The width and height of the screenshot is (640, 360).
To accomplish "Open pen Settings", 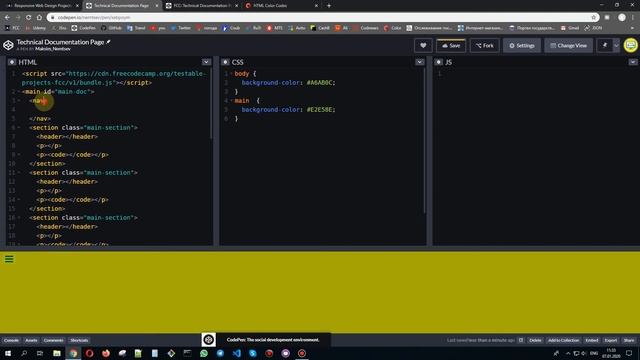I will (522, 45).
